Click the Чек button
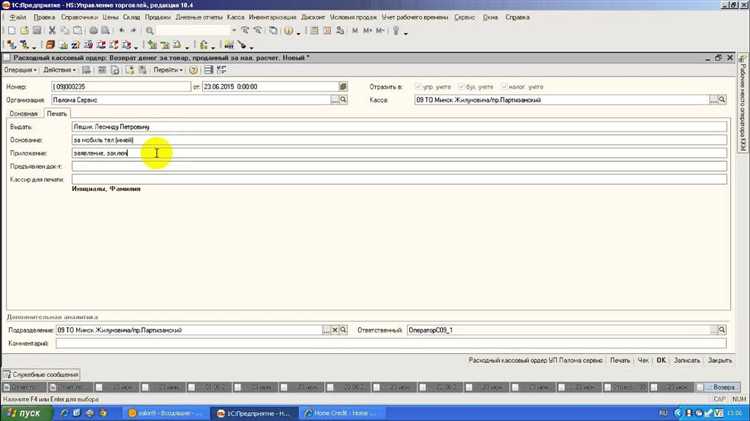Image resolution: width=750 pixels, height=421 pixels. click(x=643, y=360)
